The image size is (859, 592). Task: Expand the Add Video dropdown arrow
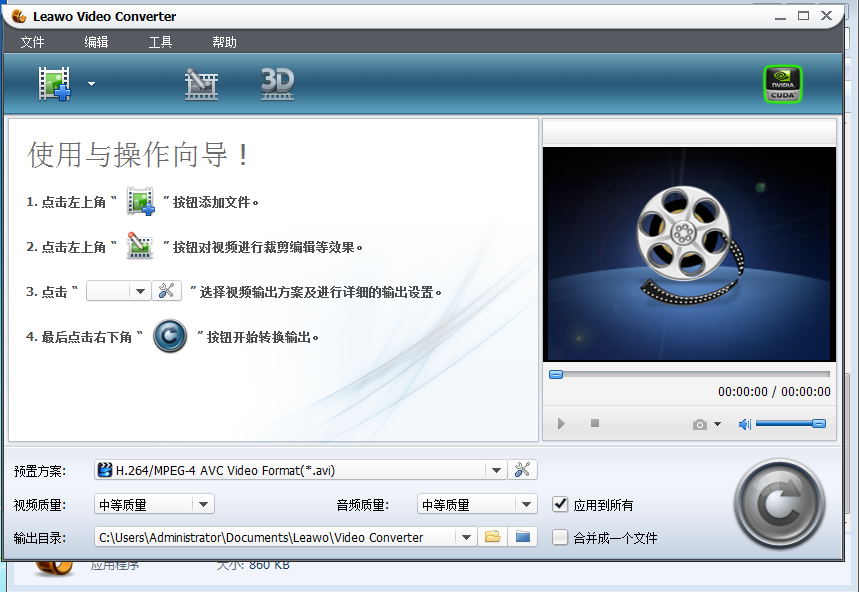click(x=91, y=84)
